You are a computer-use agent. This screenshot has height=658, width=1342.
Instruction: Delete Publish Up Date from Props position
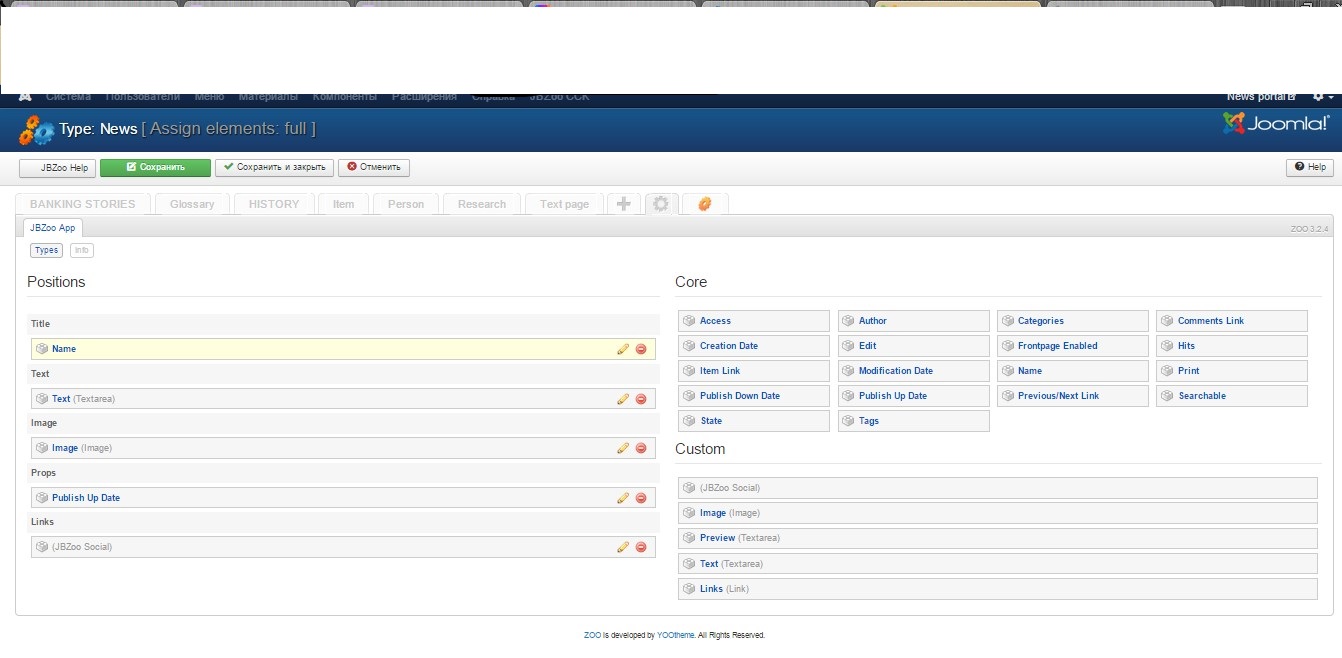tap(641, 498)
